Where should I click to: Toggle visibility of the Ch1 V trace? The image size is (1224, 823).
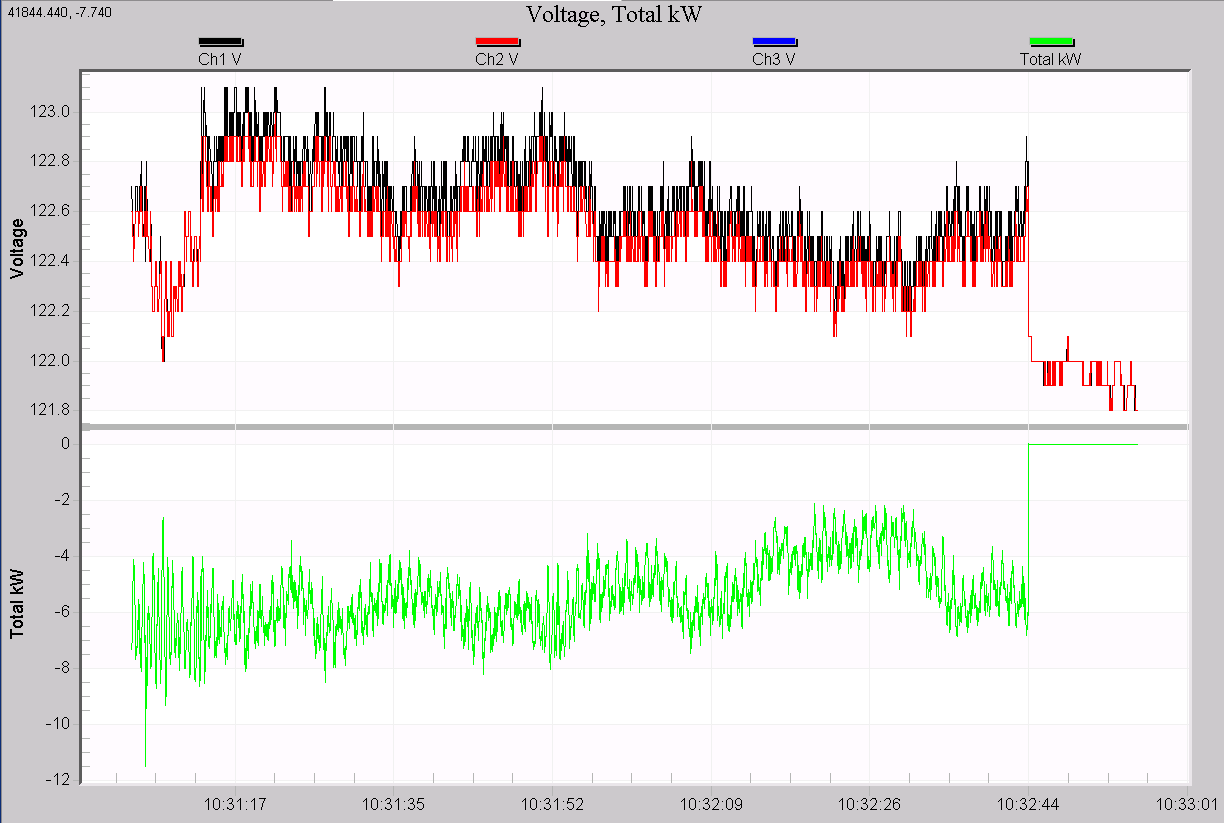point(222,41)
